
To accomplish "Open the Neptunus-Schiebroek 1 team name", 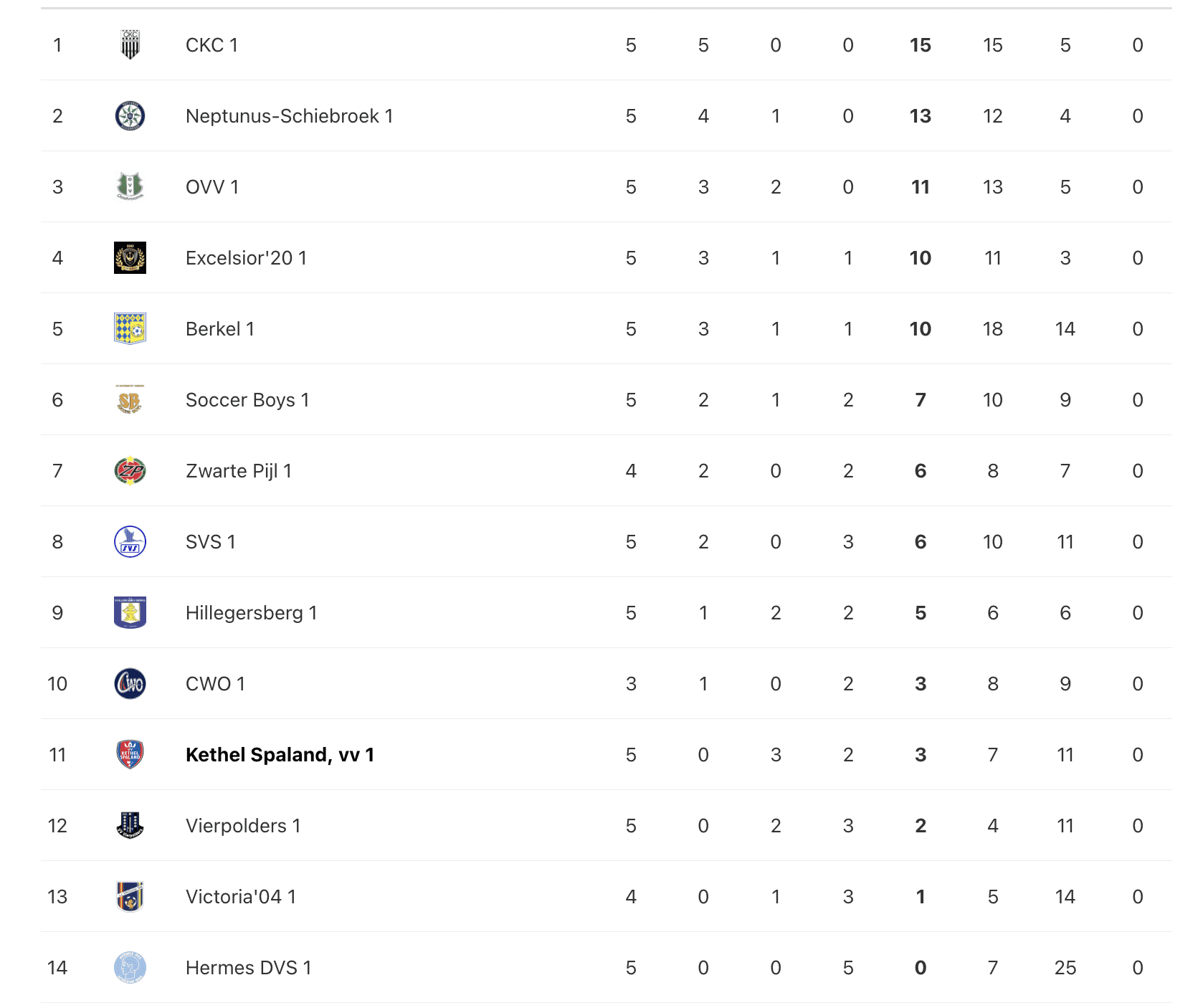I will [x=289, y=116].
